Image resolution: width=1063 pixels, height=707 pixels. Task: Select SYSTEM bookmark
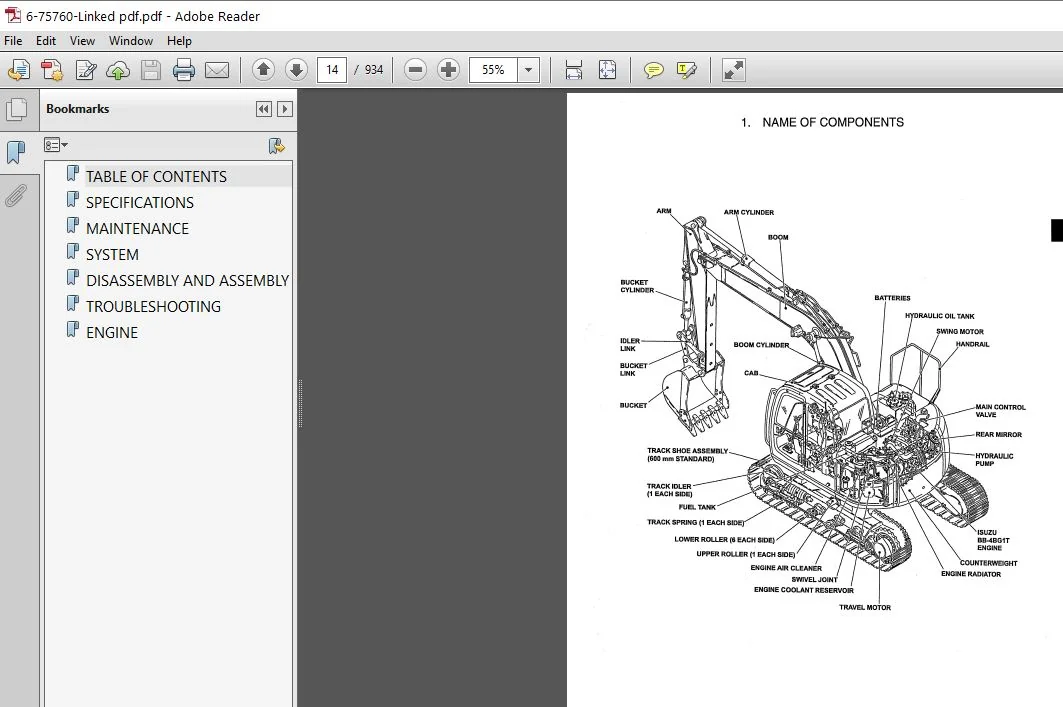point(112,255)
